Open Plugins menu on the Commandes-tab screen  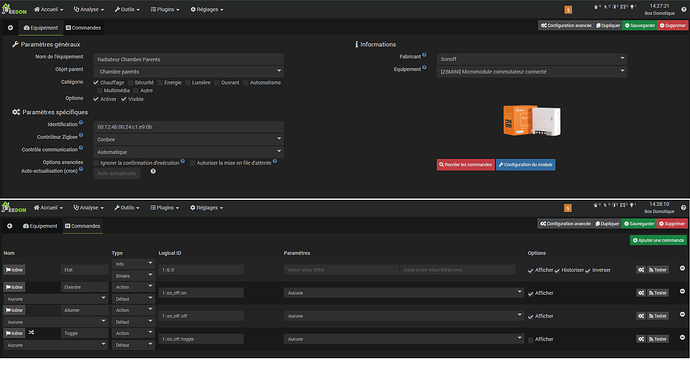coord(165,207)
